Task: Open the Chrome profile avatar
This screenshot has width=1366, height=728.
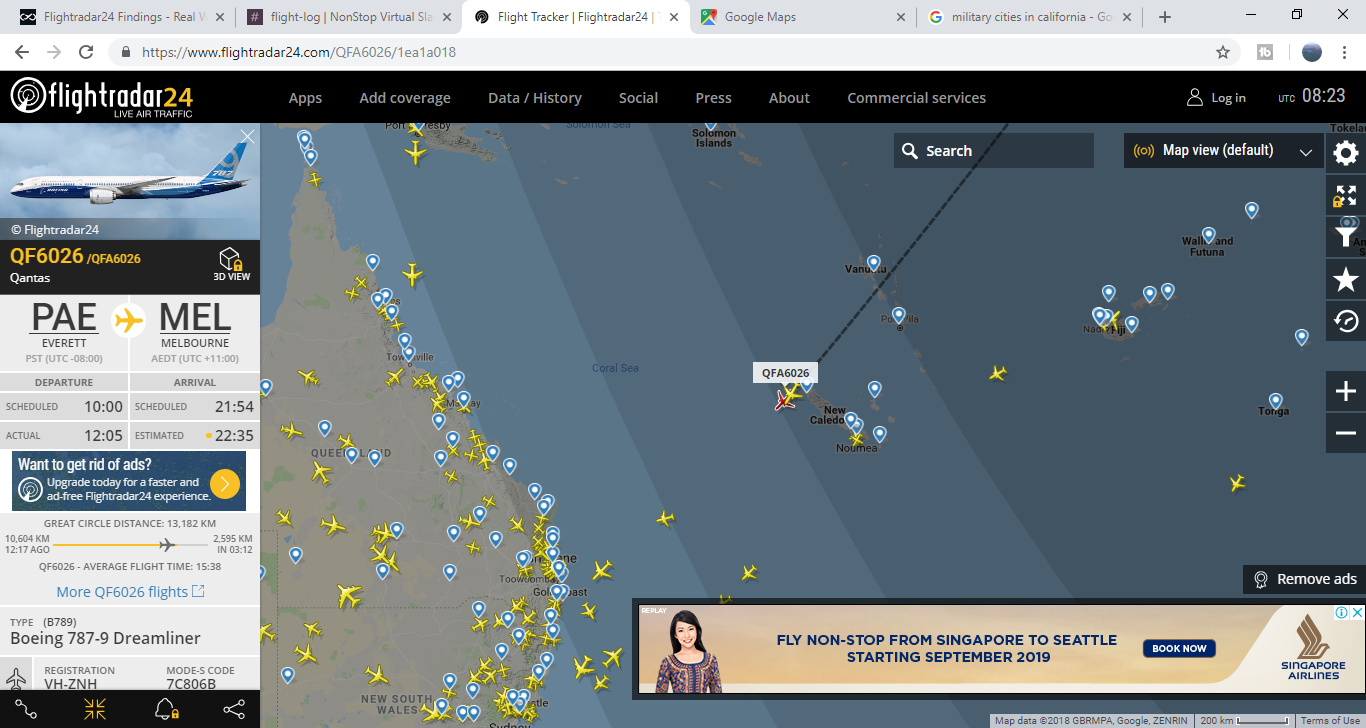Action: pos(1312,52)
